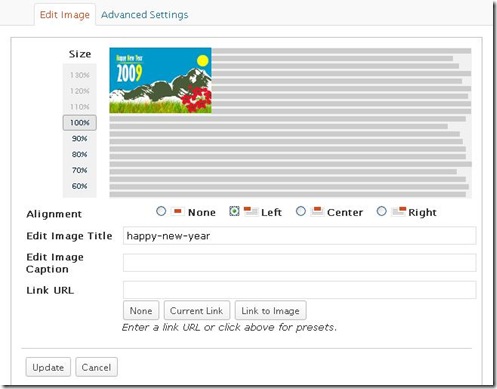This screenshot has height=389, width=497.
Task: Click the Alignment label text
Action: click(54, 214)
